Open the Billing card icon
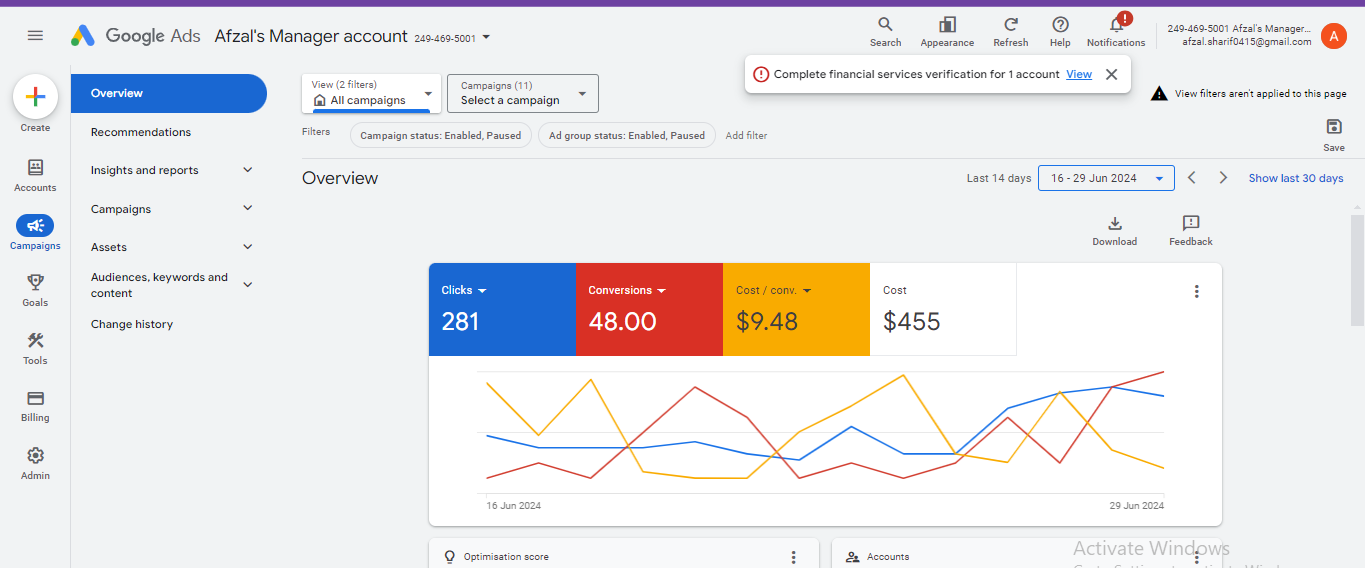 (35, 399)
